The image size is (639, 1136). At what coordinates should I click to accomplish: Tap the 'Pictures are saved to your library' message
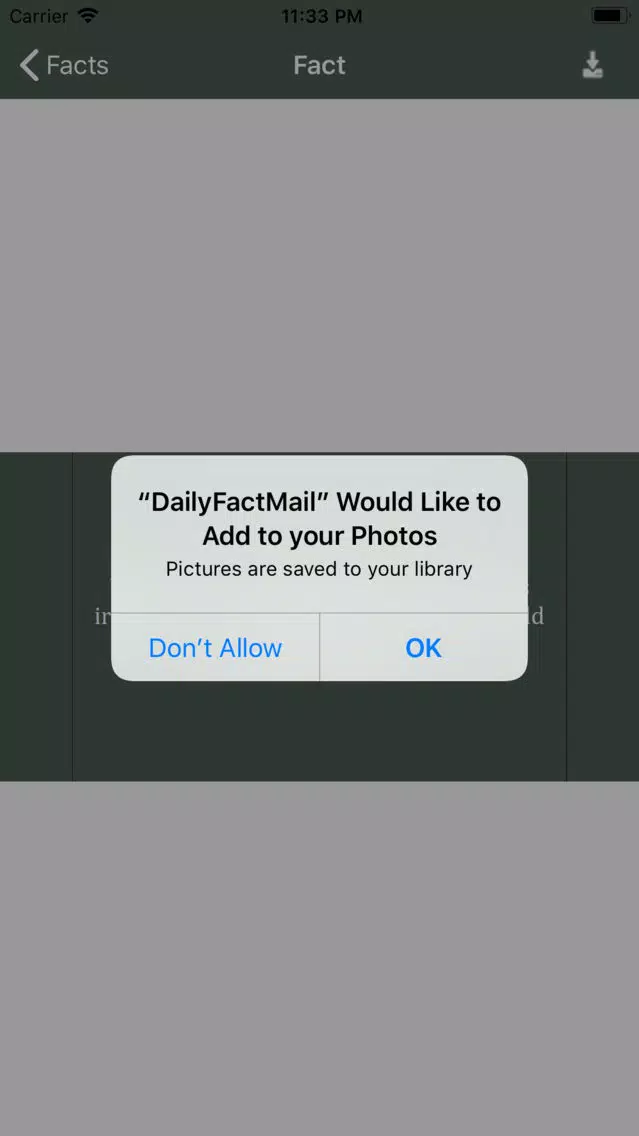click(x=320, y=569)
